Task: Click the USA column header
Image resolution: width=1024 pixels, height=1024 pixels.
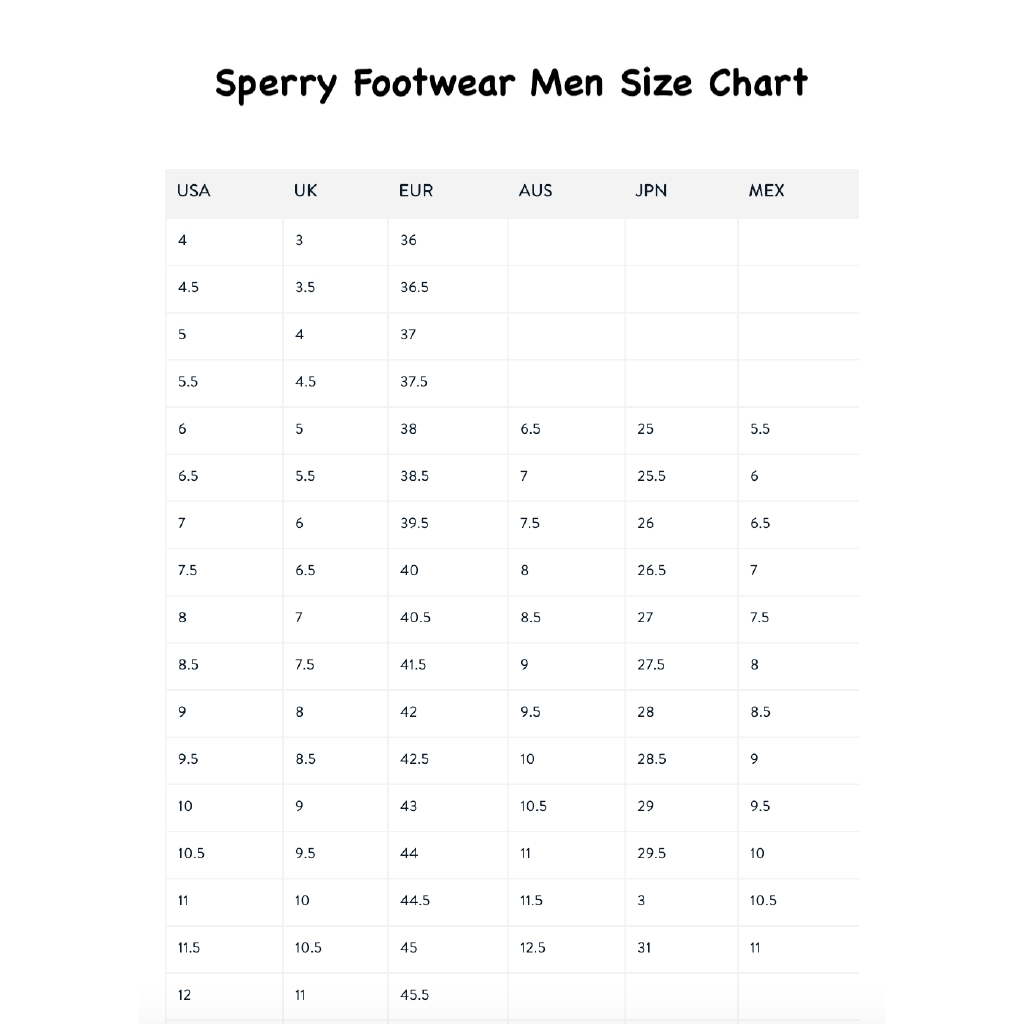Action: [x=193, y=191]
